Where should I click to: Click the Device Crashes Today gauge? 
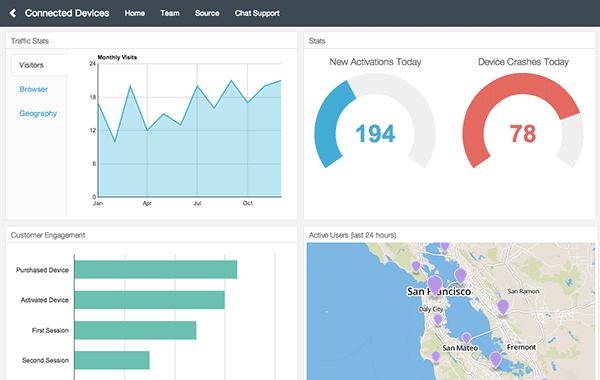pyautogui.click(x=523, y=121)
